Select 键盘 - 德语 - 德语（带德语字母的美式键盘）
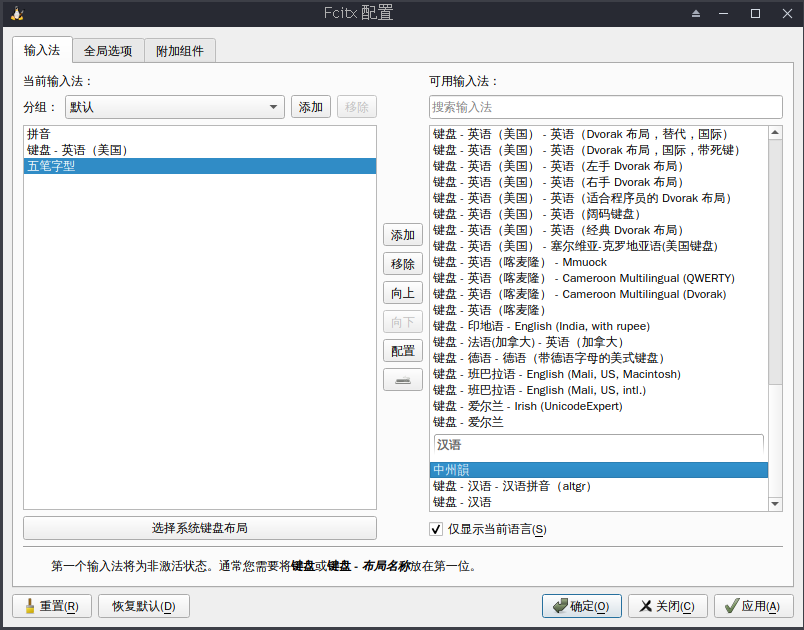This screenshot has height=630, width=804. [x=599, y=358]
